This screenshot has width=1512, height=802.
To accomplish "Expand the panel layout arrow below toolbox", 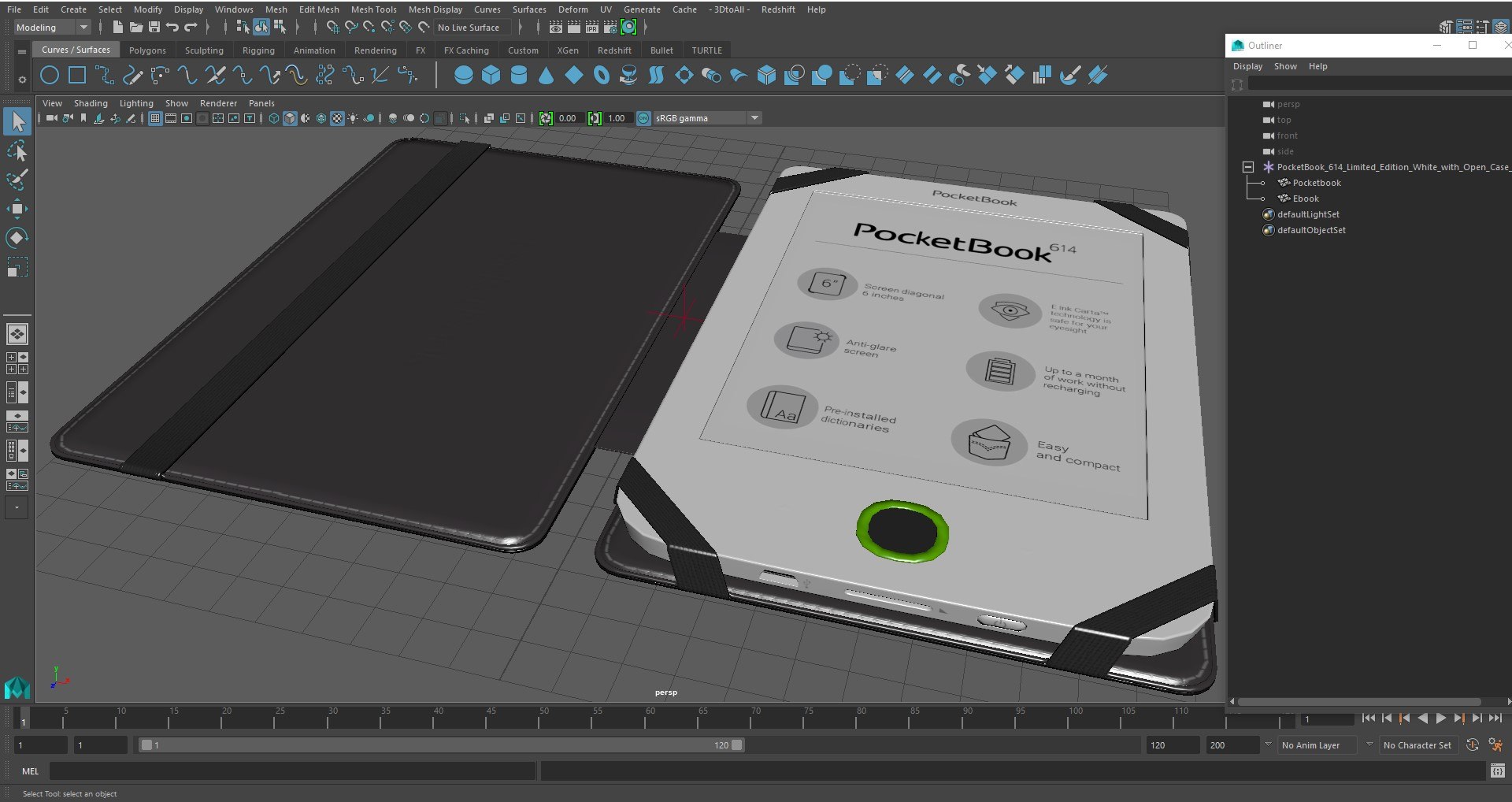I will click(17, 508).
